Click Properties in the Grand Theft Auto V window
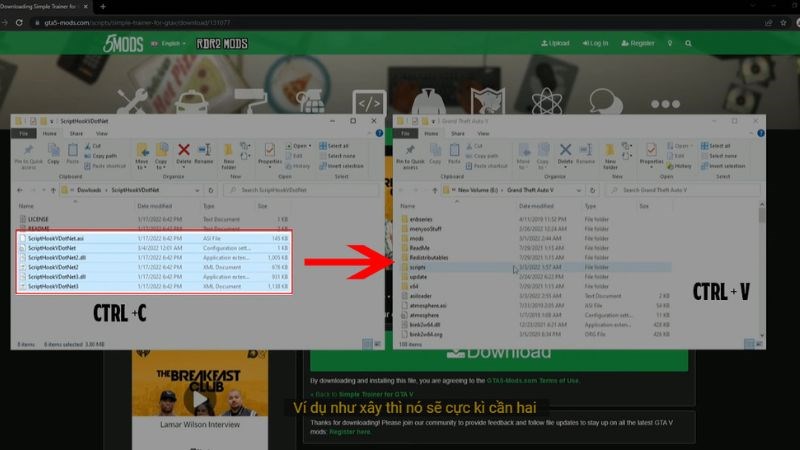800x450 pixels. [652, 154]
